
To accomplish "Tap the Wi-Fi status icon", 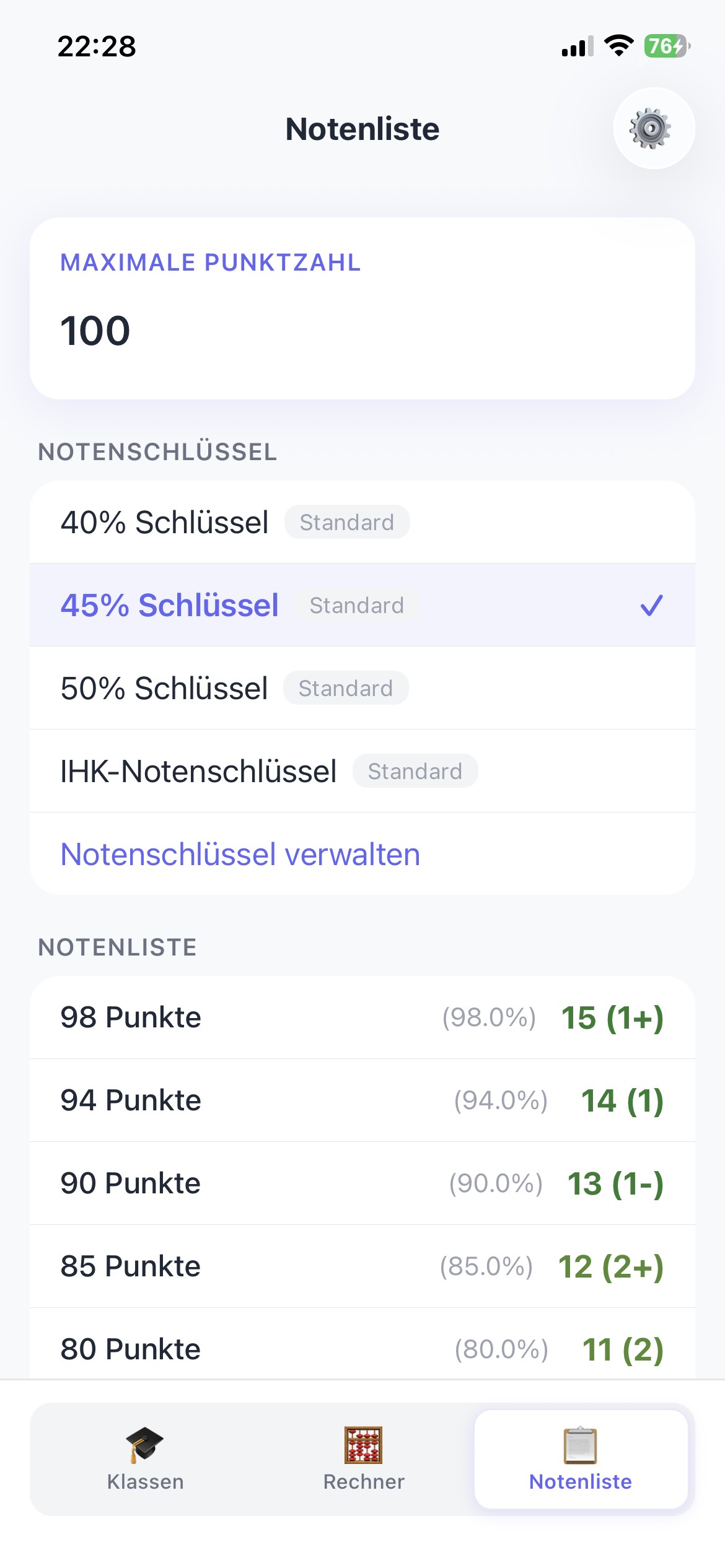I will coord(618,45).
